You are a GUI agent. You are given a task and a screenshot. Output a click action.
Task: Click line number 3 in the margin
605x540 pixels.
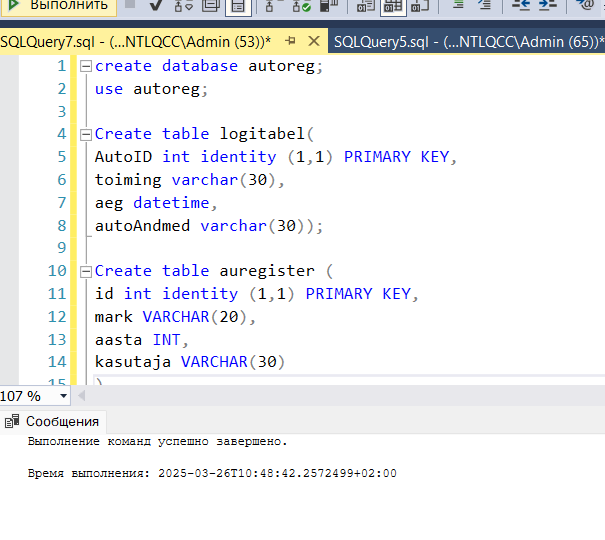click(62, 112)
